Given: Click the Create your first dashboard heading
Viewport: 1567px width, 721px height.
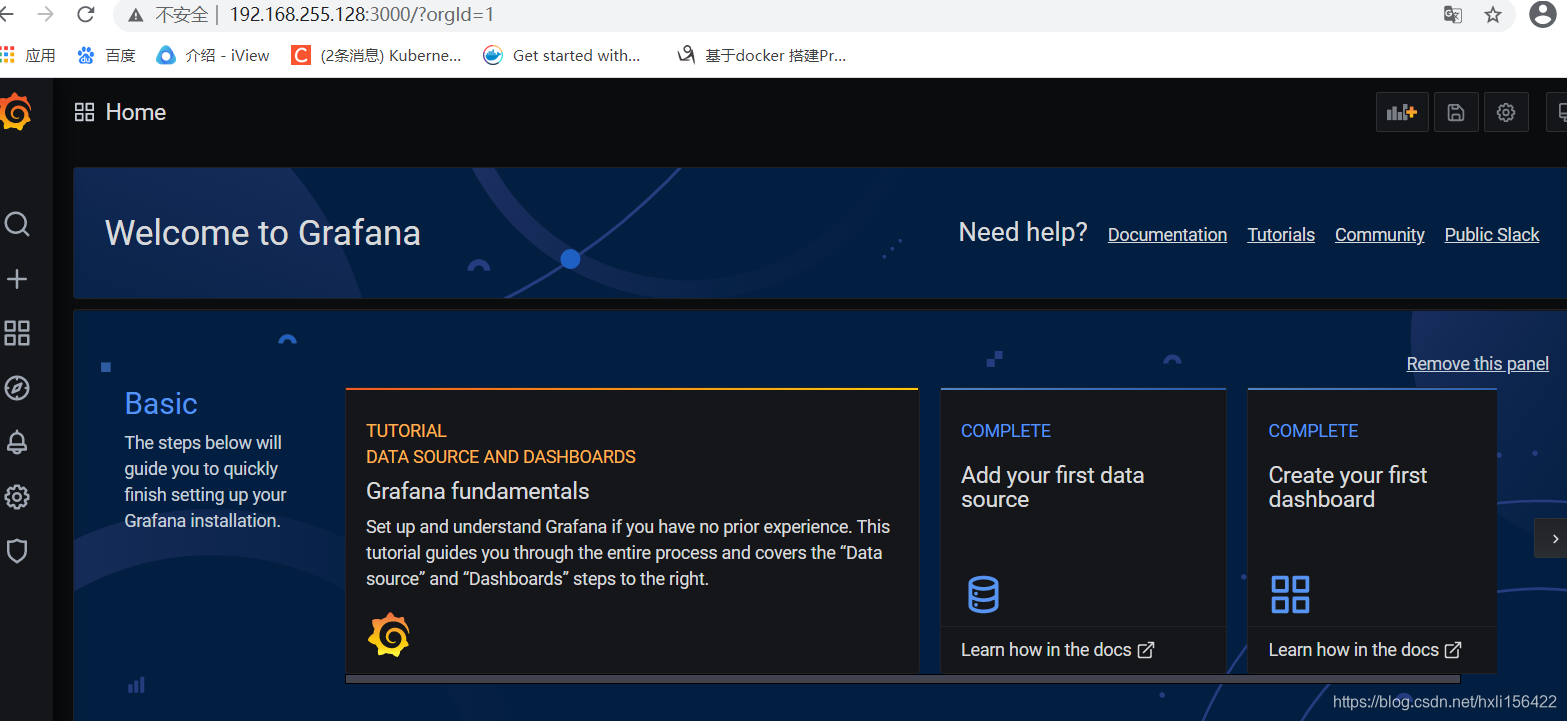Looking at the screenshot, I should tap(1348, 487).
